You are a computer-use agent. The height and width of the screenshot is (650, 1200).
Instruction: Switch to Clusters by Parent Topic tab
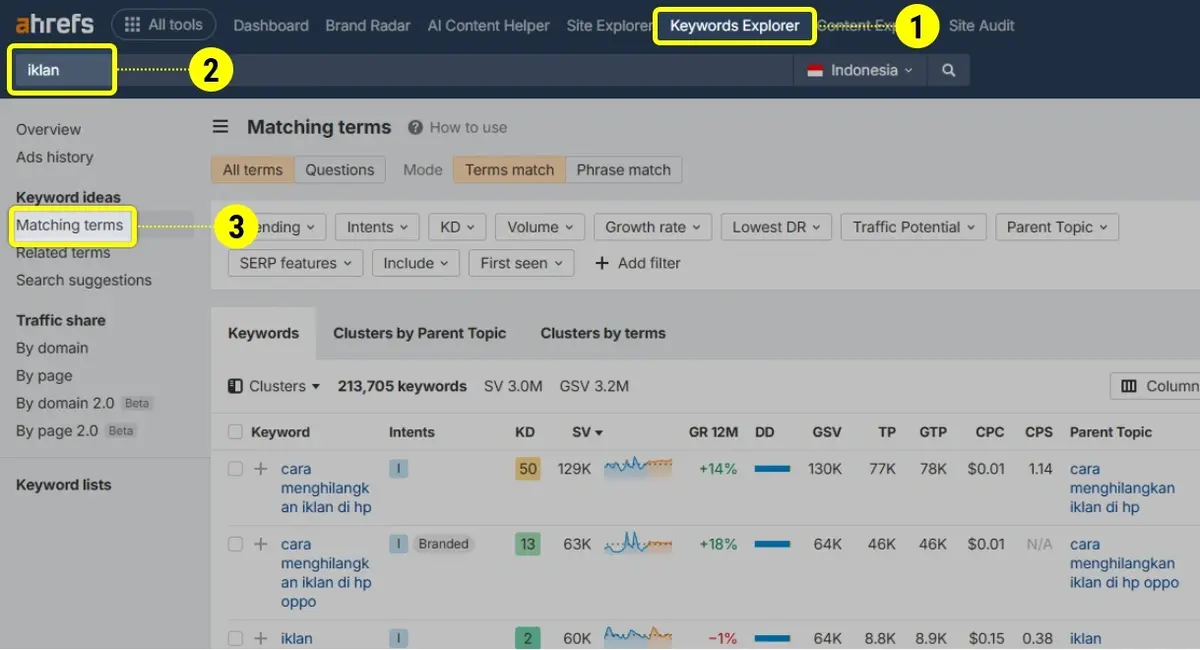click(x=420, y=333)
